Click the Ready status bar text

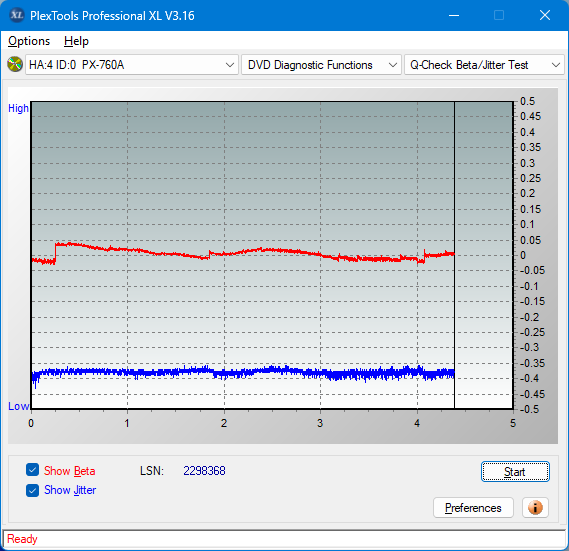tap(22, 539)
